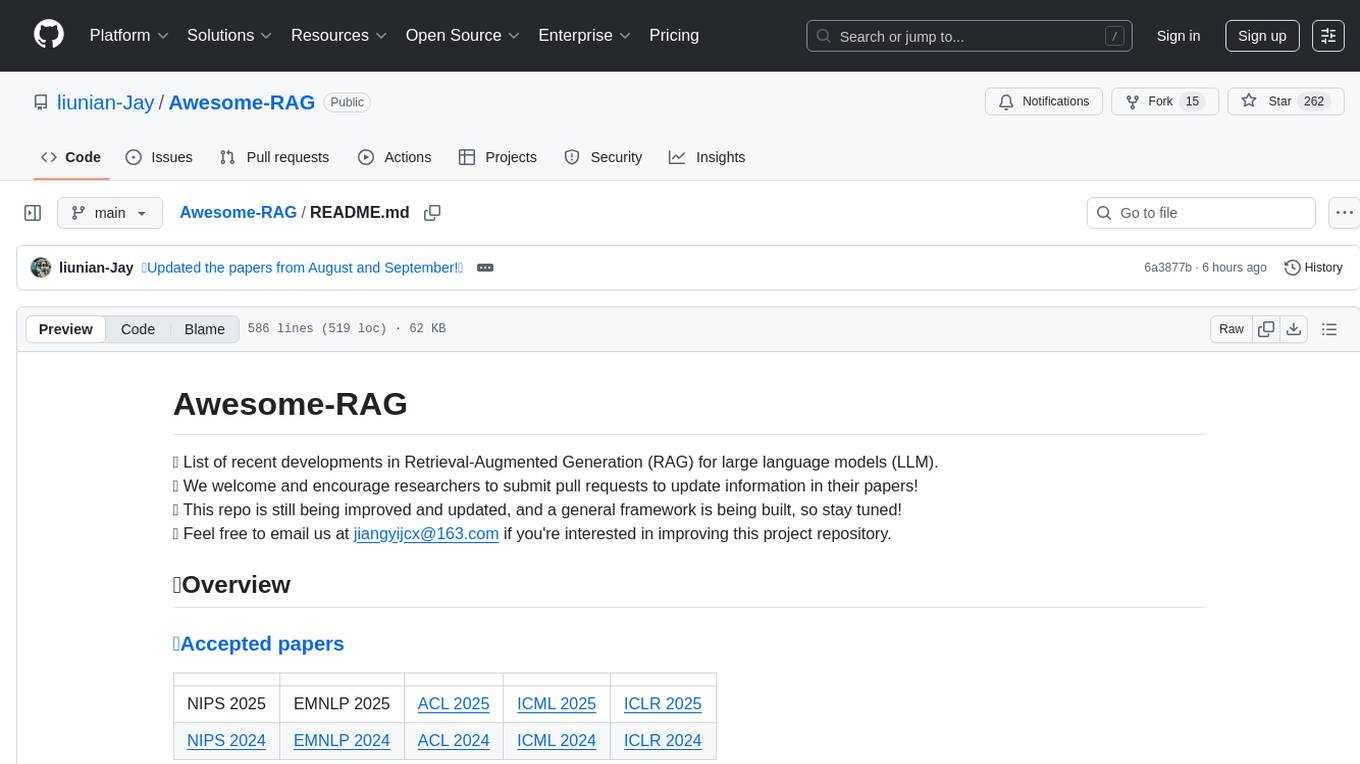This screenshot has height=764, width=1360.
Task: Focus the Go to file field
Action: coord(1201,213)
